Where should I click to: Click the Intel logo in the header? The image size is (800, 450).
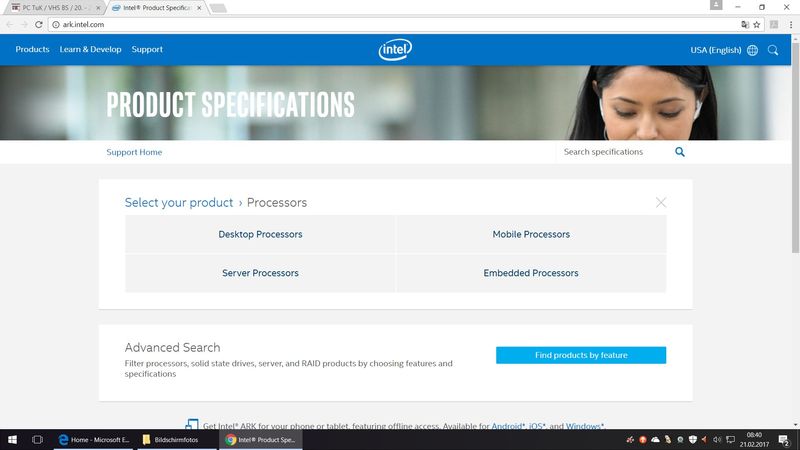[395, 49]
